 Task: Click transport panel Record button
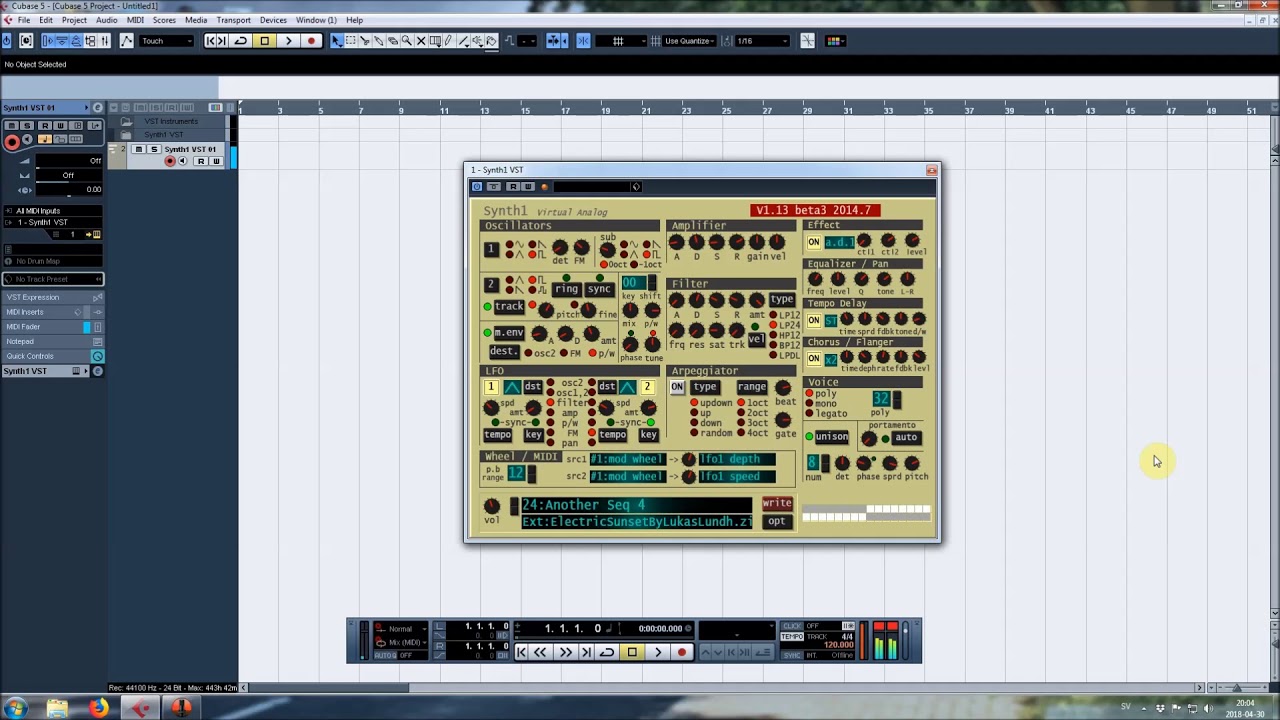click(682, 652)
